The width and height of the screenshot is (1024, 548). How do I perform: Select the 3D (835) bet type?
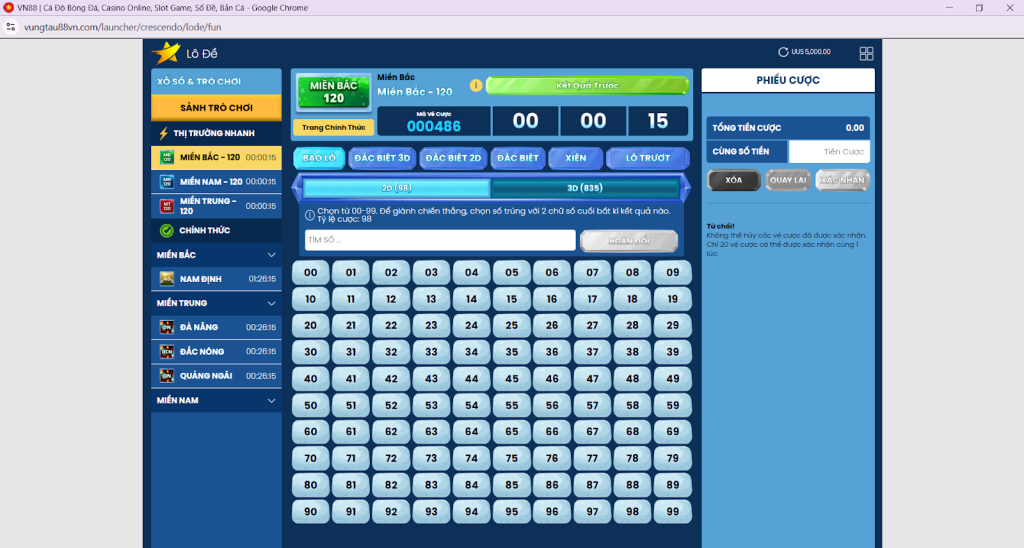pyautogui.click(x=584, y=188)
